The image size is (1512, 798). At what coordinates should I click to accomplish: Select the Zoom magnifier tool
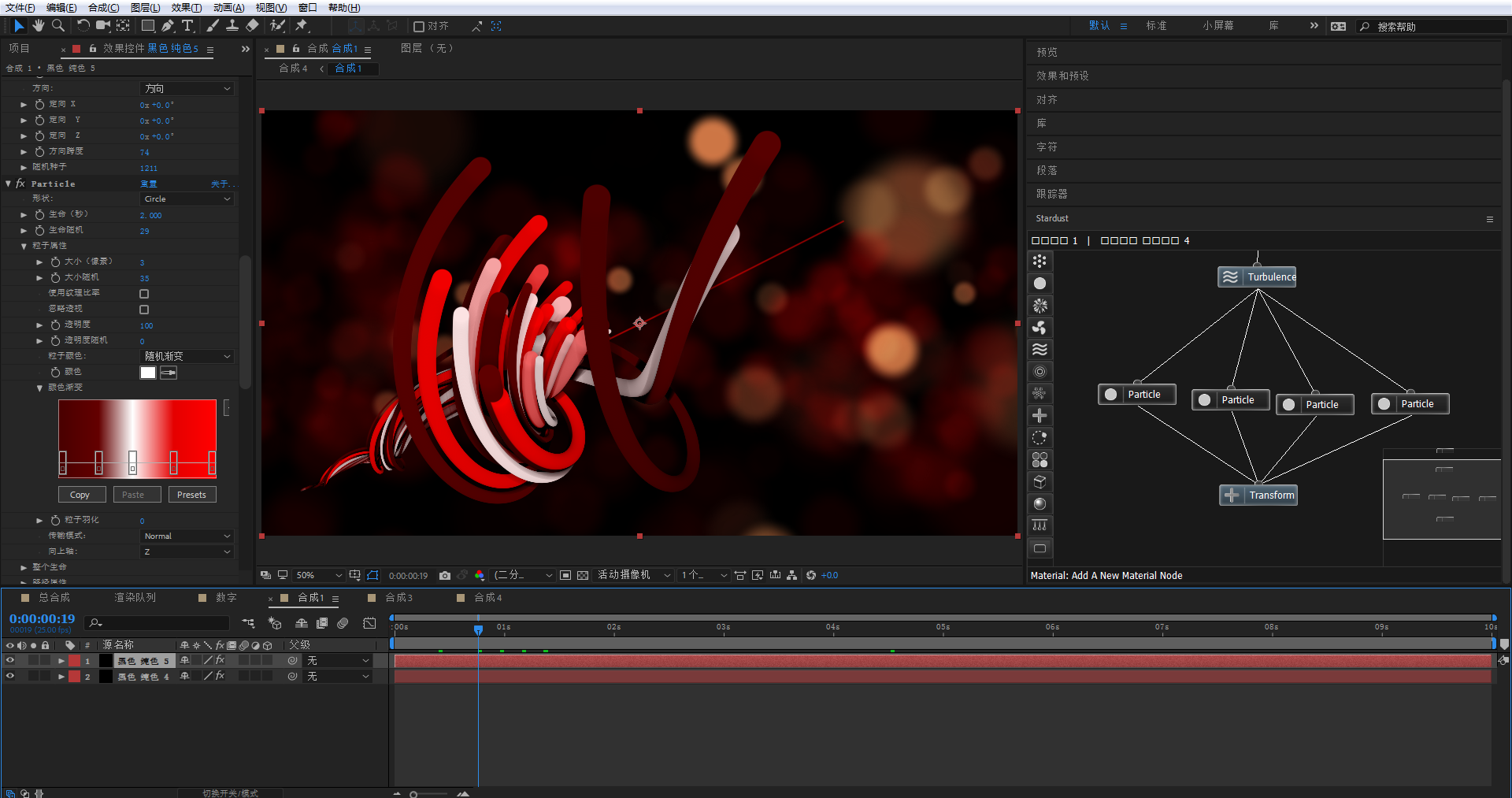click(x=57, y=26)
